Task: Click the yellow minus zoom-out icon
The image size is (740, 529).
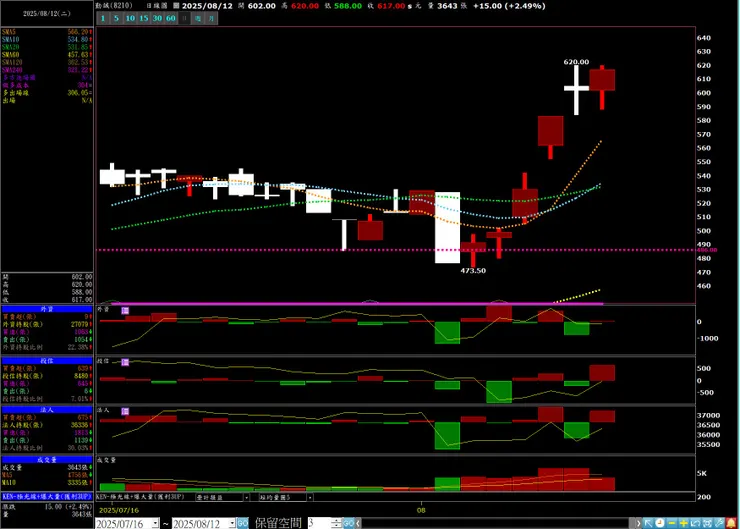Action: 672,523
